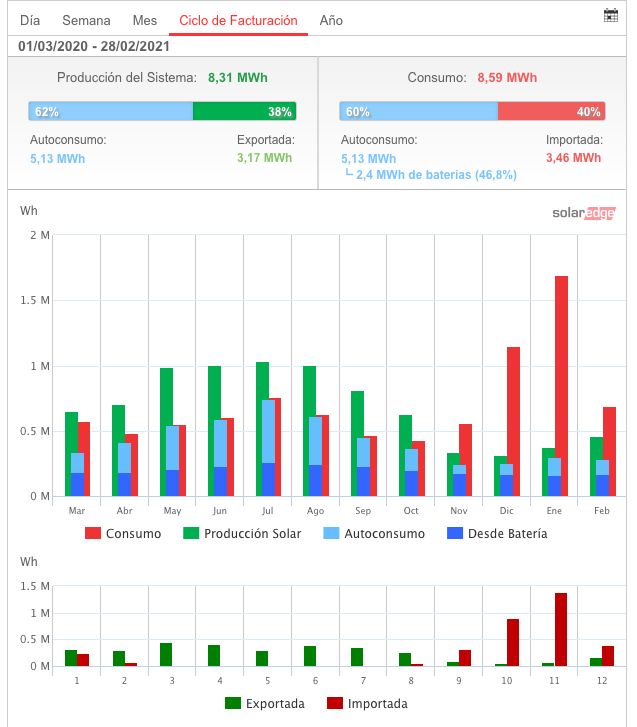Click the solaredge logo

click(x=584, y=213)
